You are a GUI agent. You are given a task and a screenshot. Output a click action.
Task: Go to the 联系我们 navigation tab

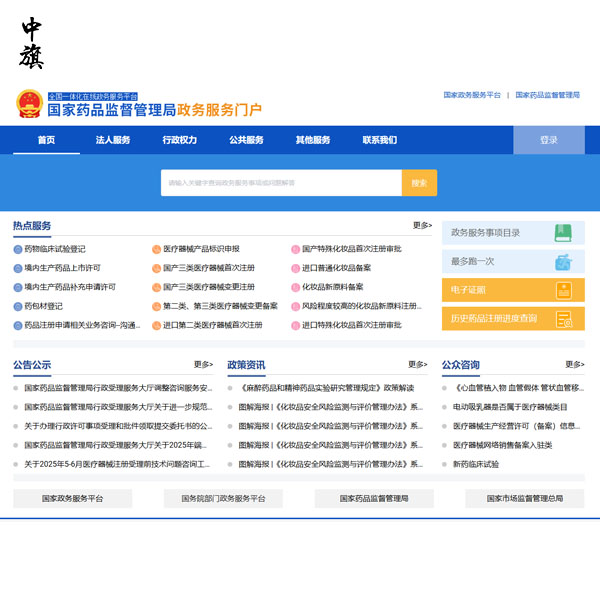[379, 140]
